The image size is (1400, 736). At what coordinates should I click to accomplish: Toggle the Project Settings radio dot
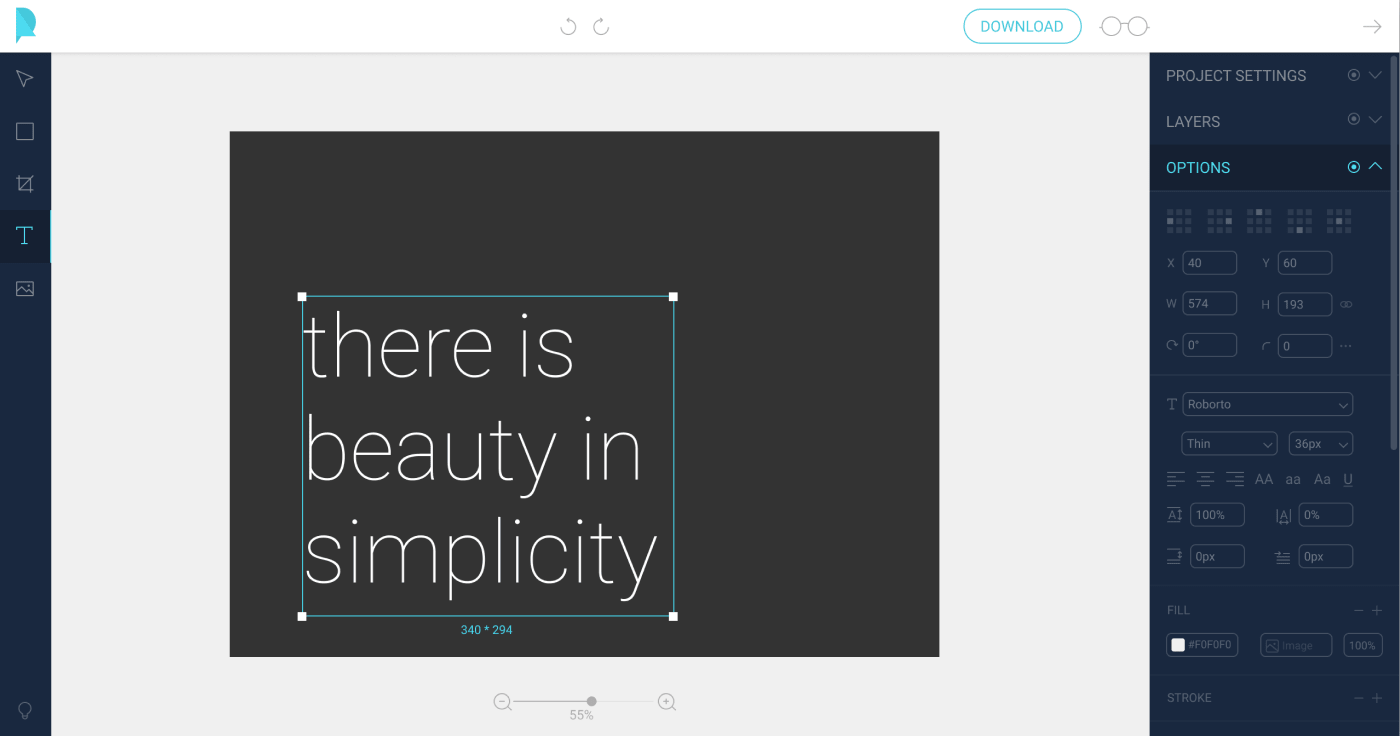coord(1353,75)
